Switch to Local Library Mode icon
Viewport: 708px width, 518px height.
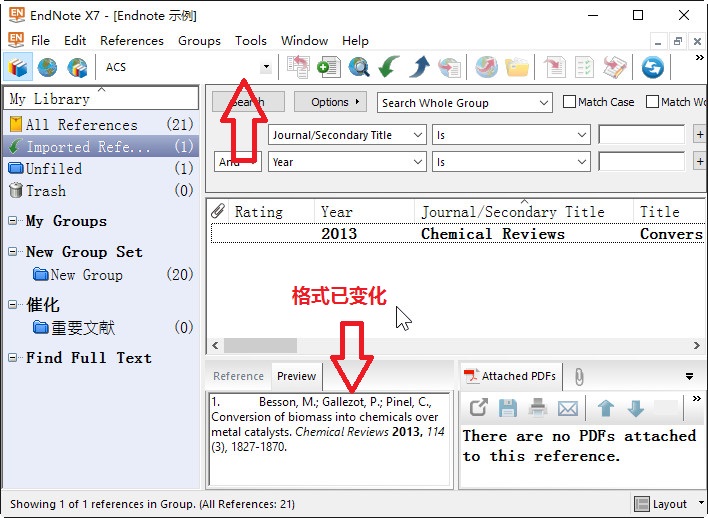click(18, 67)
